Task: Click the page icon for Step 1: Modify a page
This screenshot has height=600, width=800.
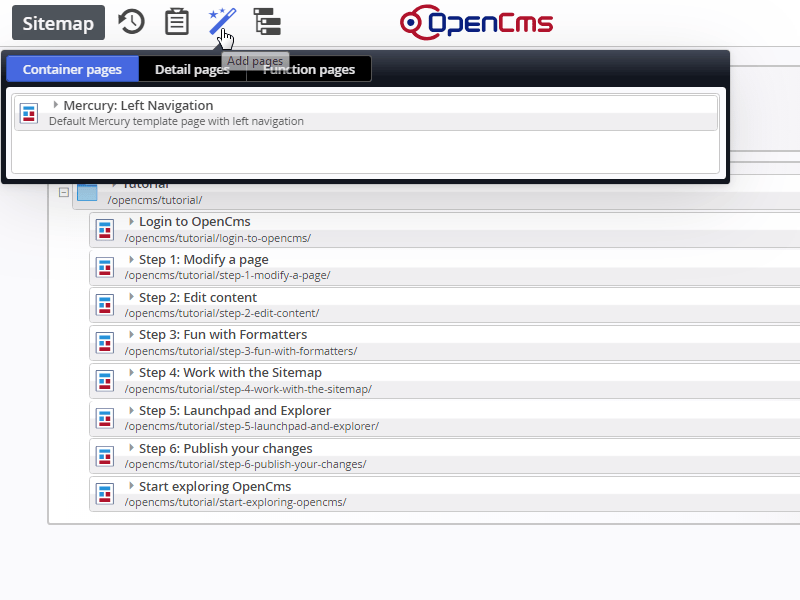Action: (105, 267)
